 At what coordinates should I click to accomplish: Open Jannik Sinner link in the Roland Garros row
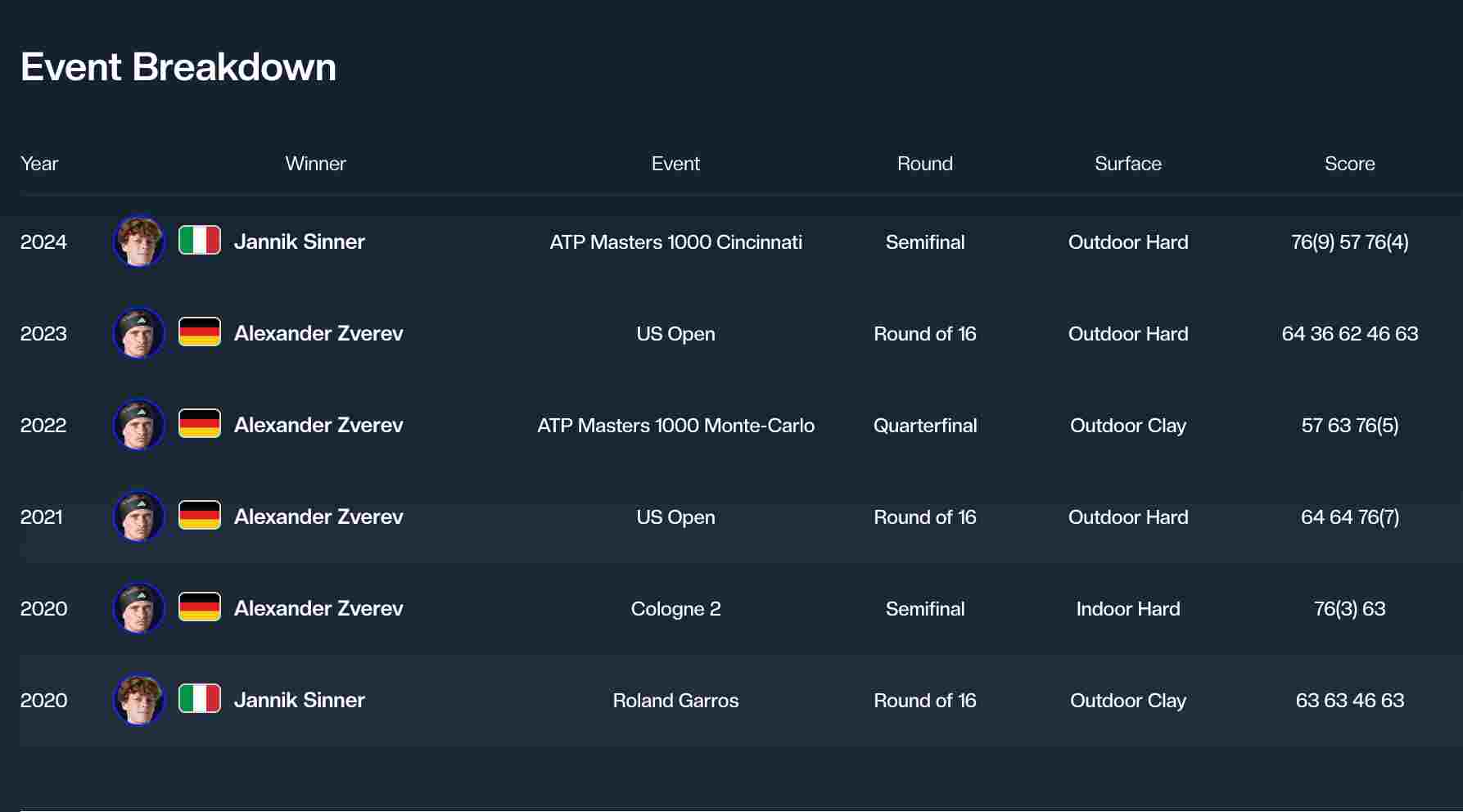point(299,700)
